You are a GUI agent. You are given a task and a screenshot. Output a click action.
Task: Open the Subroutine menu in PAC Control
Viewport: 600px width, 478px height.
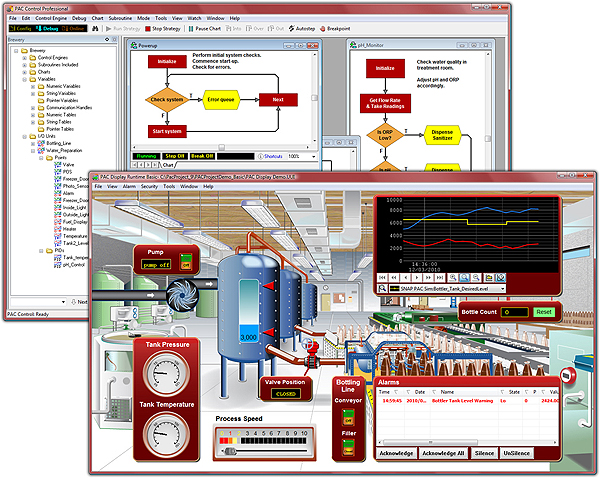coord(120,18)
